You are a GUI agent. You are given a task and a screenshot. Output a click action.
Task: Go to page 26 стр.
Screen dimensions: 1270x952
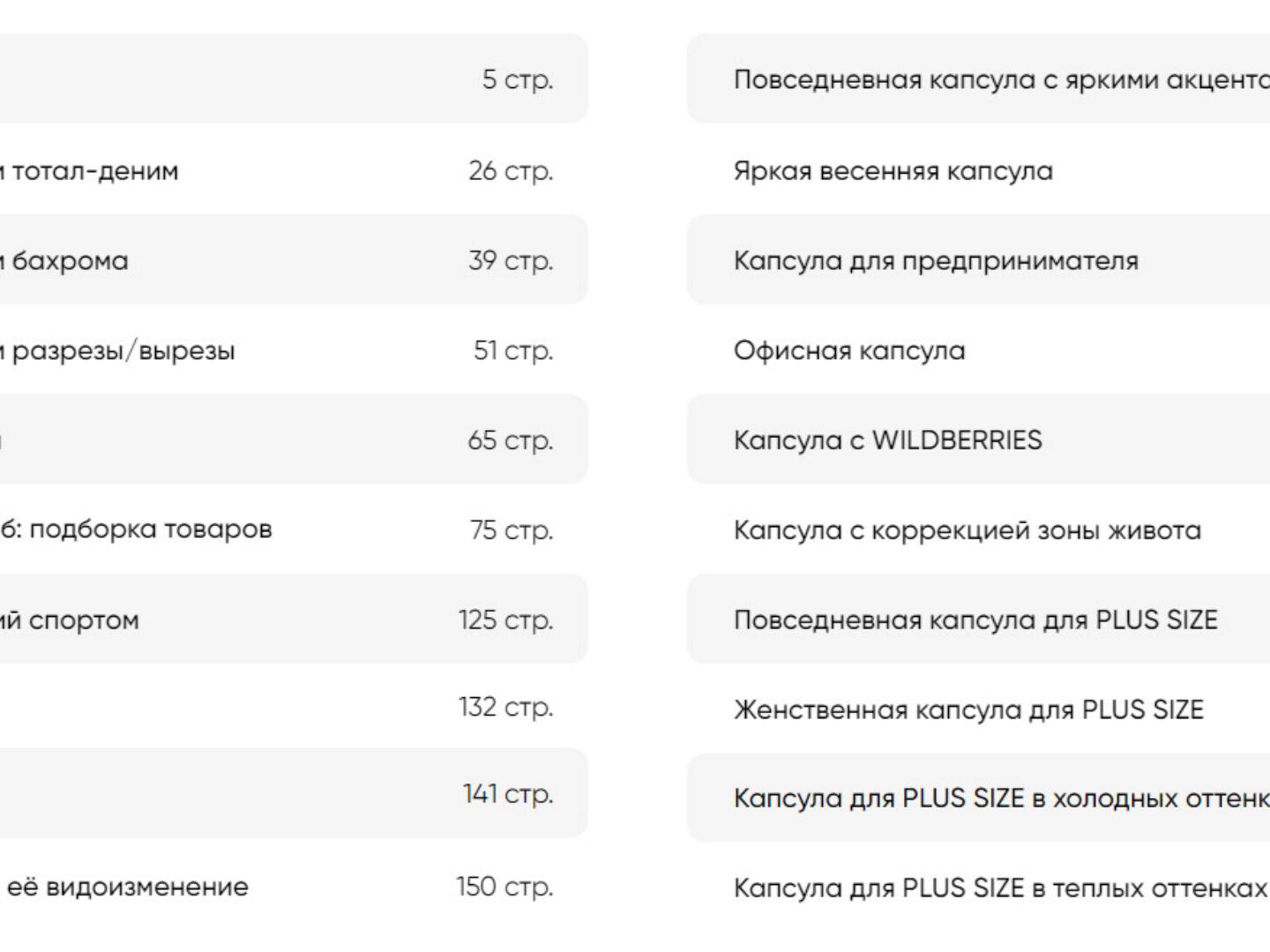pyautogui.click(x=511, y=171)
